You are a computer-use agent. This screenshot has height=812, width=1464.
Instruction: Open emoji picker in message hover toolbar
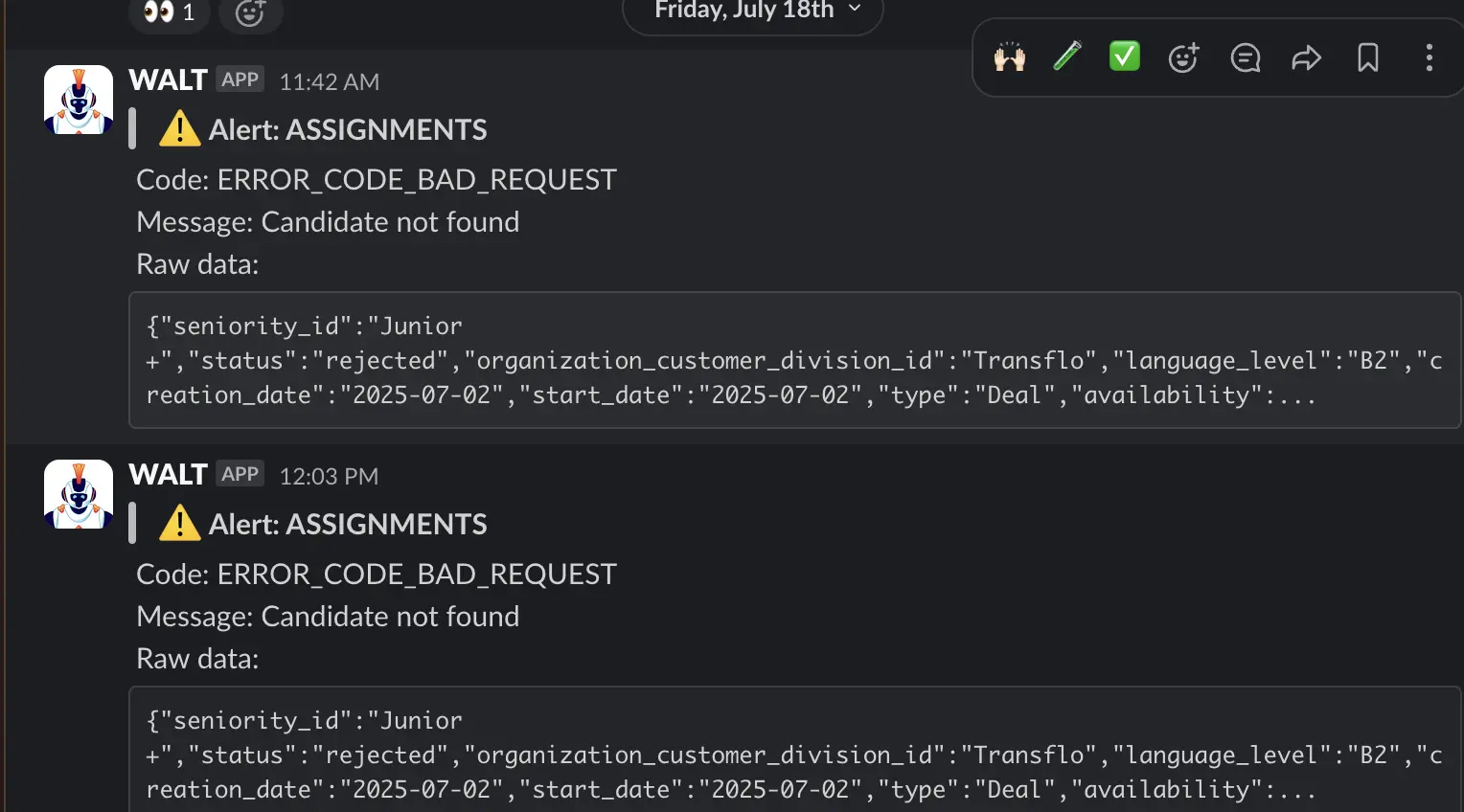[1183, 58]
